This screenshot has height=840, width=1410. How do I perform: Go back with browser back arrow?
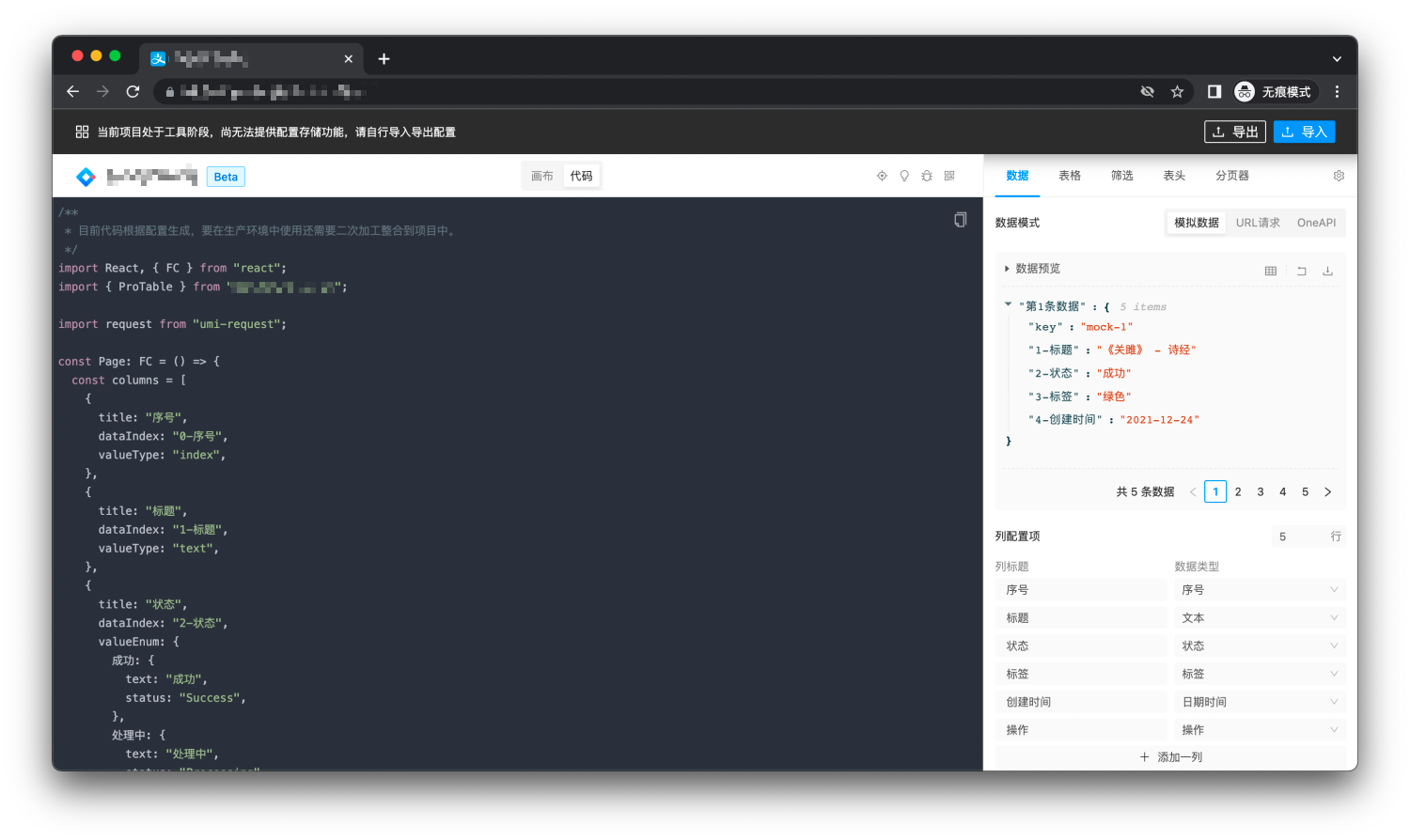(x=72, y=91)
